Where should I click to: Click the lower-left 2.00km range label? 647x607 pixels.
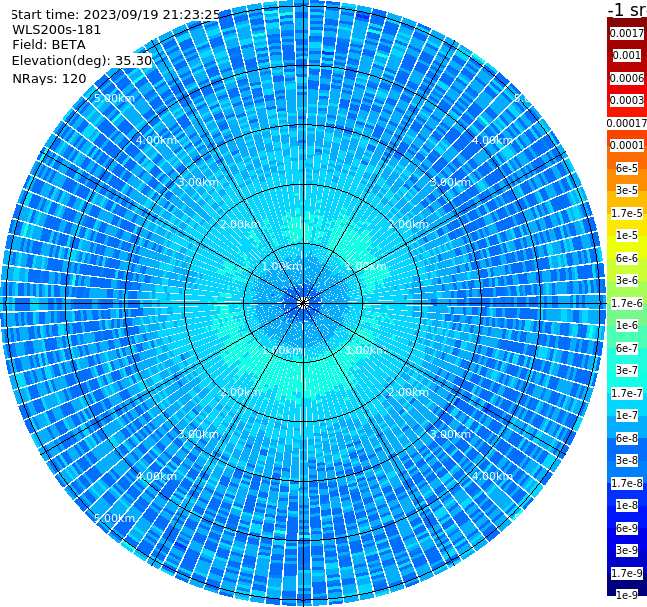tap(241, 392)
